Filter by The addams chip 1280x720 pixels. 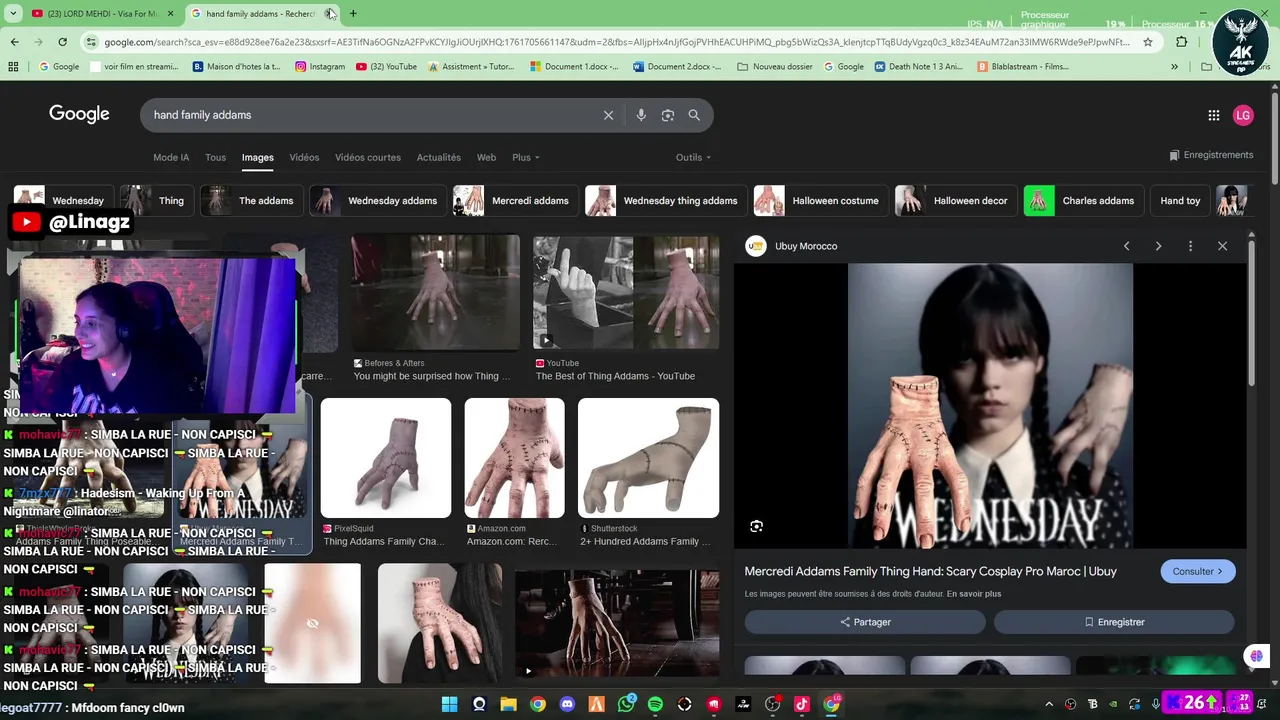[x=250, y=200]
